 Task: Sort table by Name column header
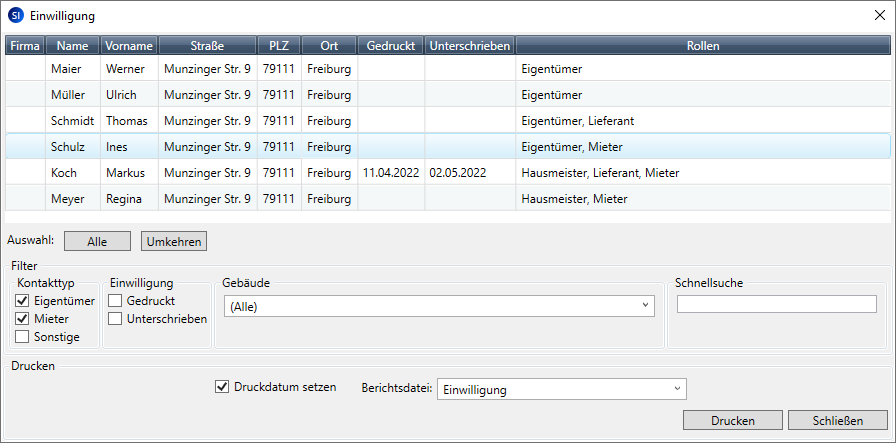72,46
